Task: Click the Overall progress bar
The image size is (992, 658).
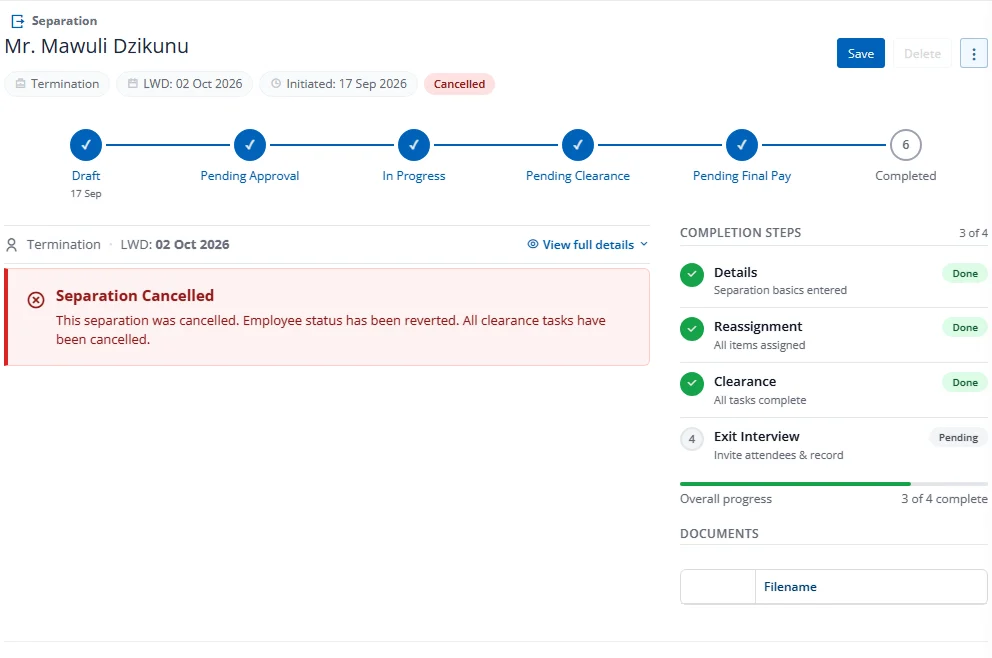Action: (x=833, y=484)
